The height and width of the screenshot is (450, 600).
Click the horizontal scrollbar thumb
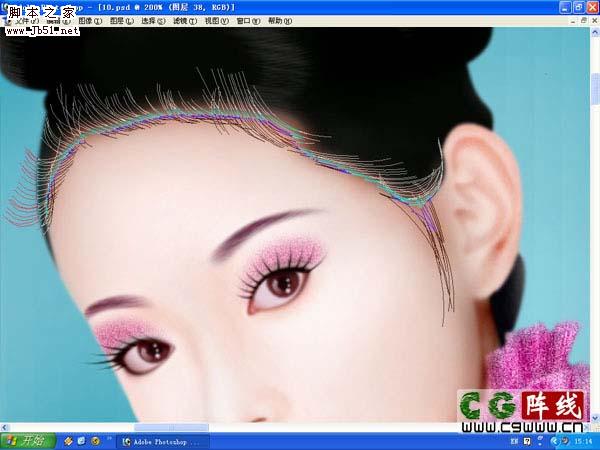click(171, 427)
